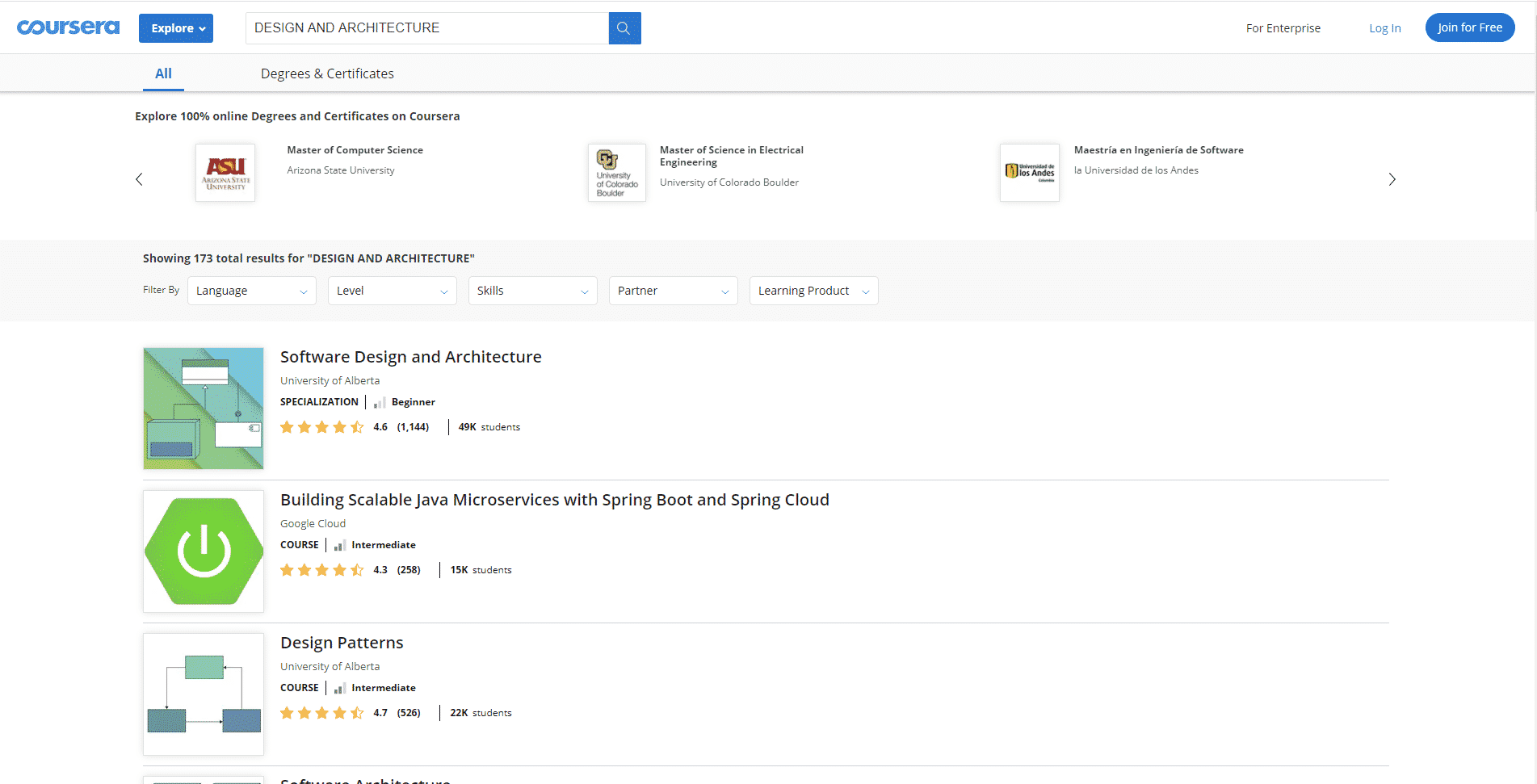1537x784 pixels.
Task: Select the All tab
Action: tap(163, 73)
